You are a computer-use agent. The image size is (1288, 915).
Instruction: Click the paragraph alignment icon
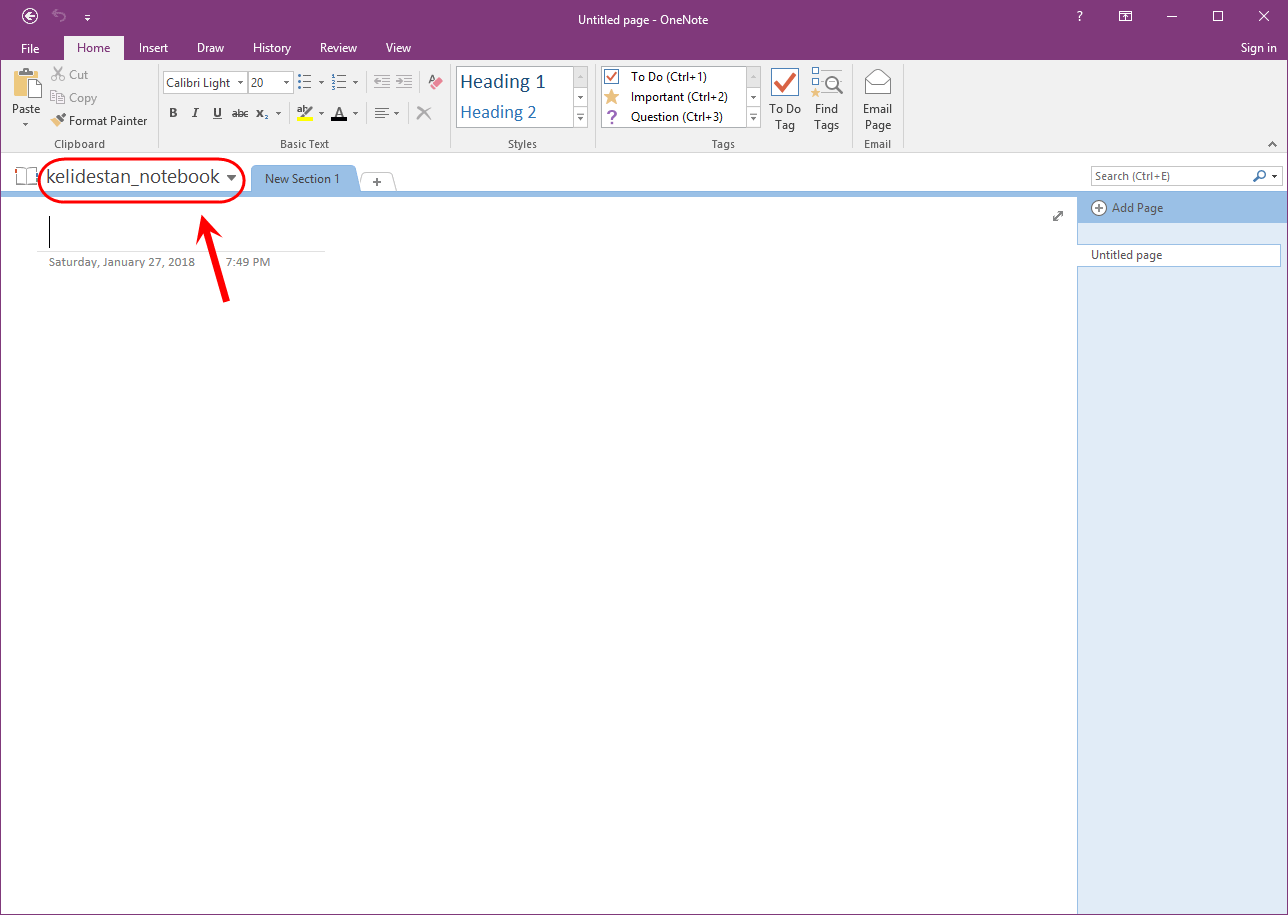coord(381,113)
